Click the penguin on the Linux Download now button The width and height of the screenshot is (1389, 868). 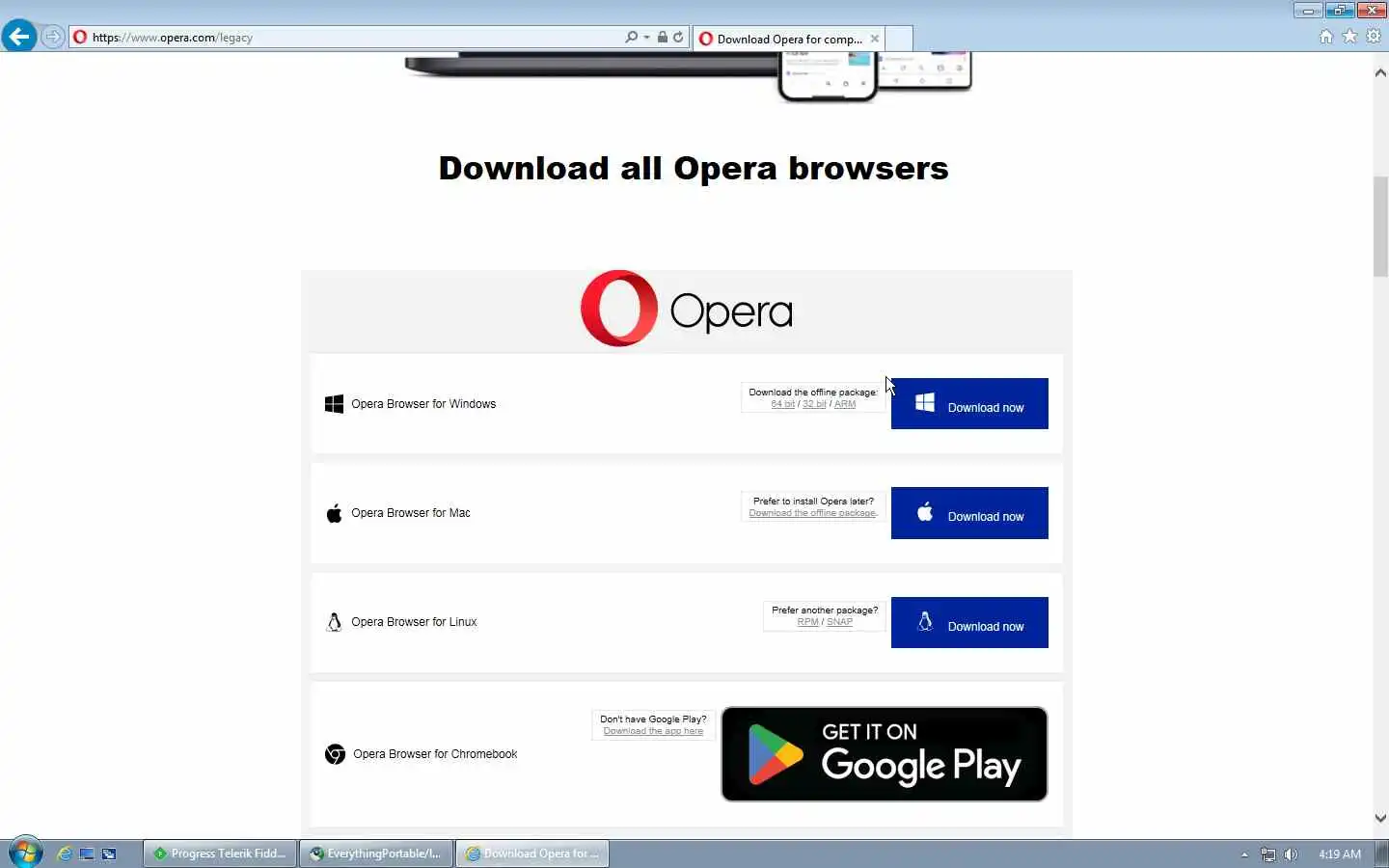click(x=924, y=621)
